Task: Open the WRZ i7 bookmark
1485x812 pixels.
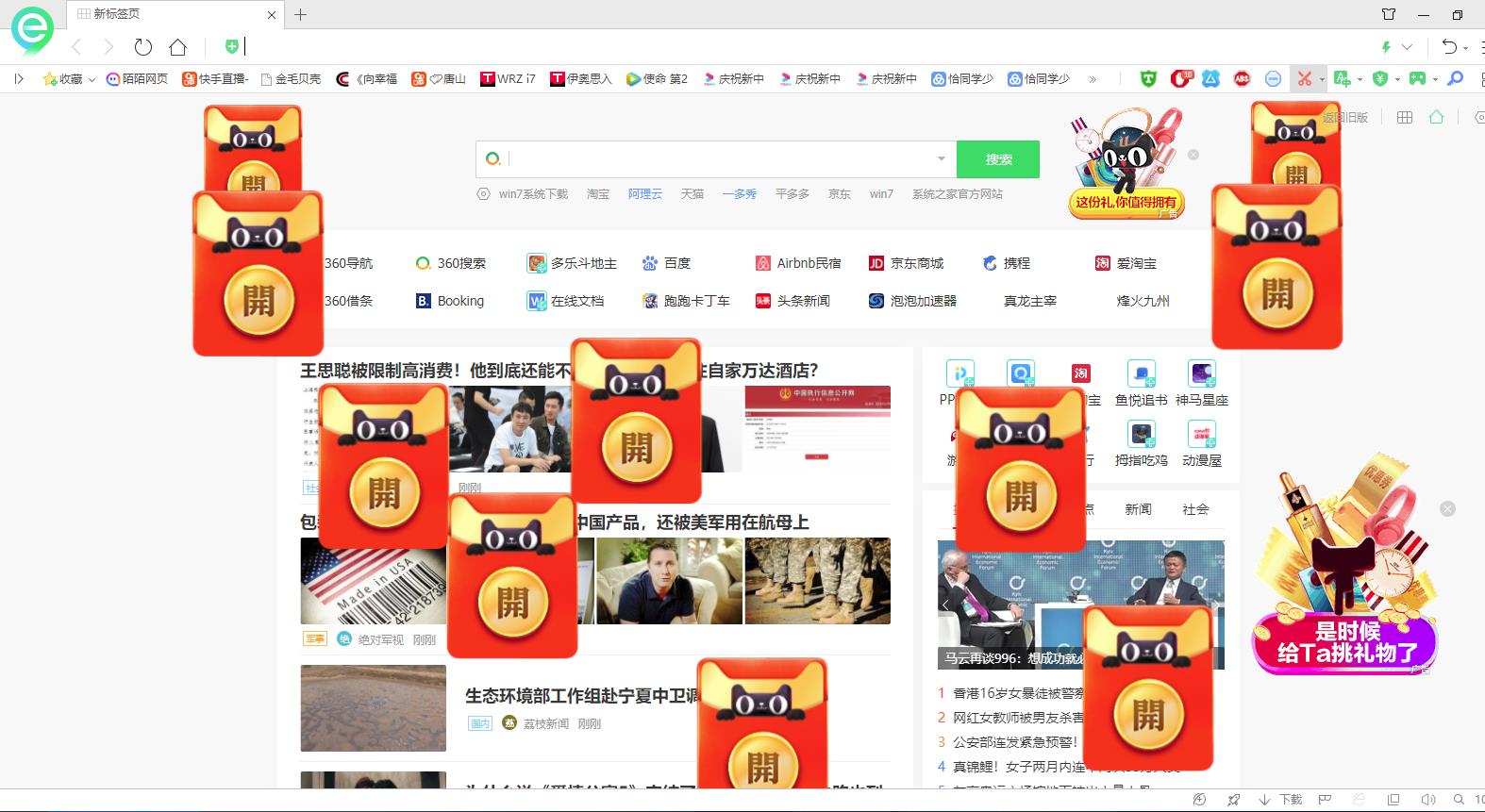Action: click(x=509, y=79)
